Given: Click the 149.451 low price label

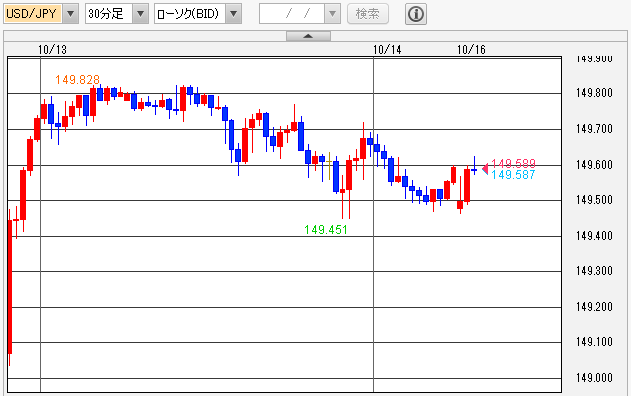Looking at the screenshot, I should (x=326, y=230).
